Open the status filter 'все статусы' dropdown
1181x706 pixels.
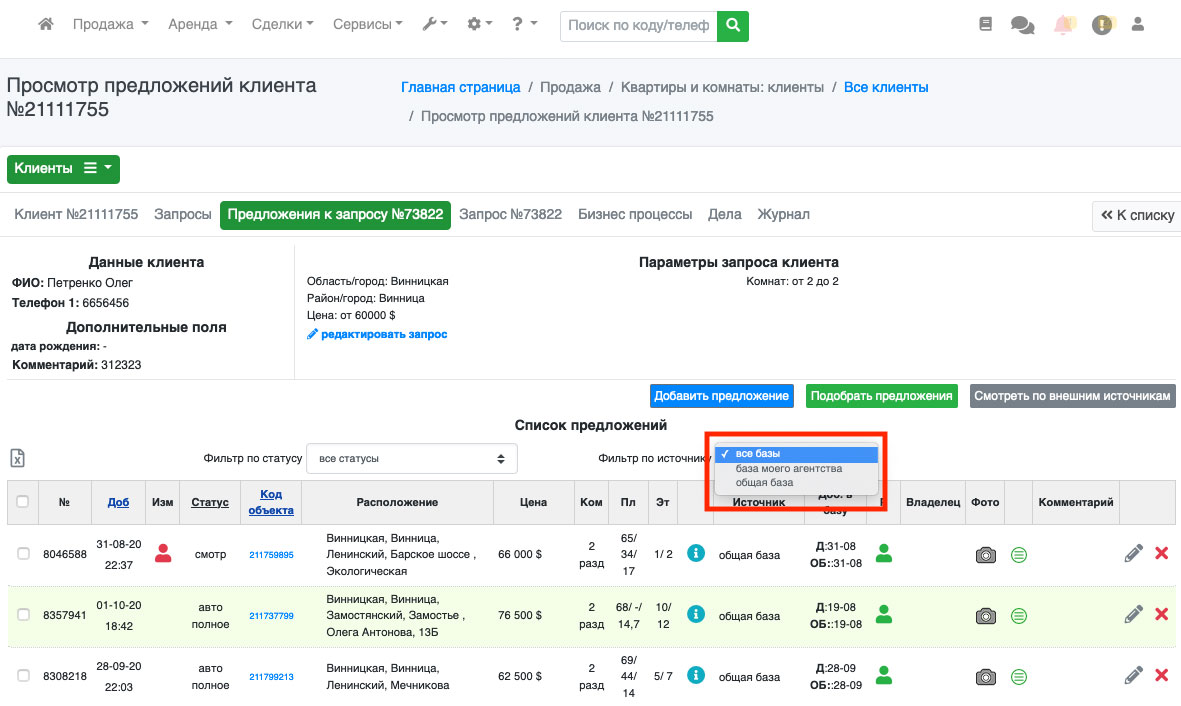[411, 459]
